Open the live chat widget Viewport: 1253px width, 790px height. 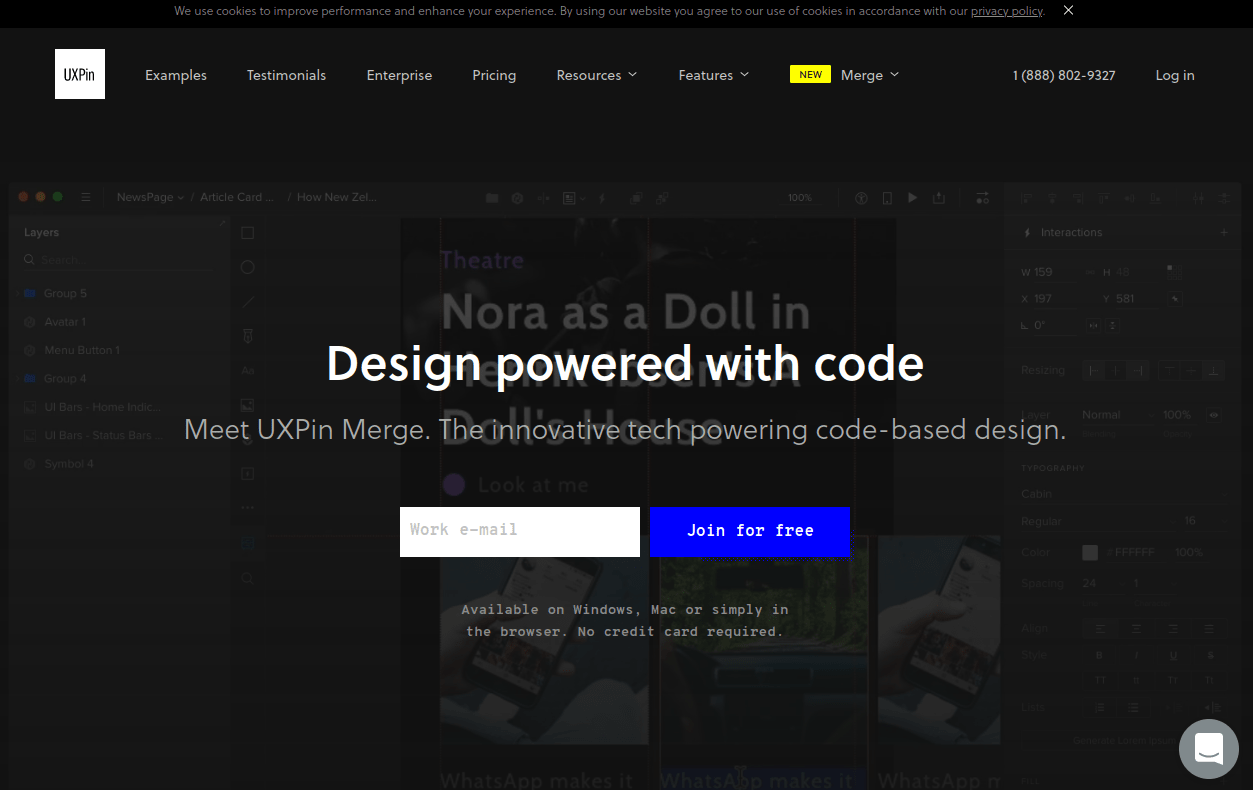coord(1208,748)
